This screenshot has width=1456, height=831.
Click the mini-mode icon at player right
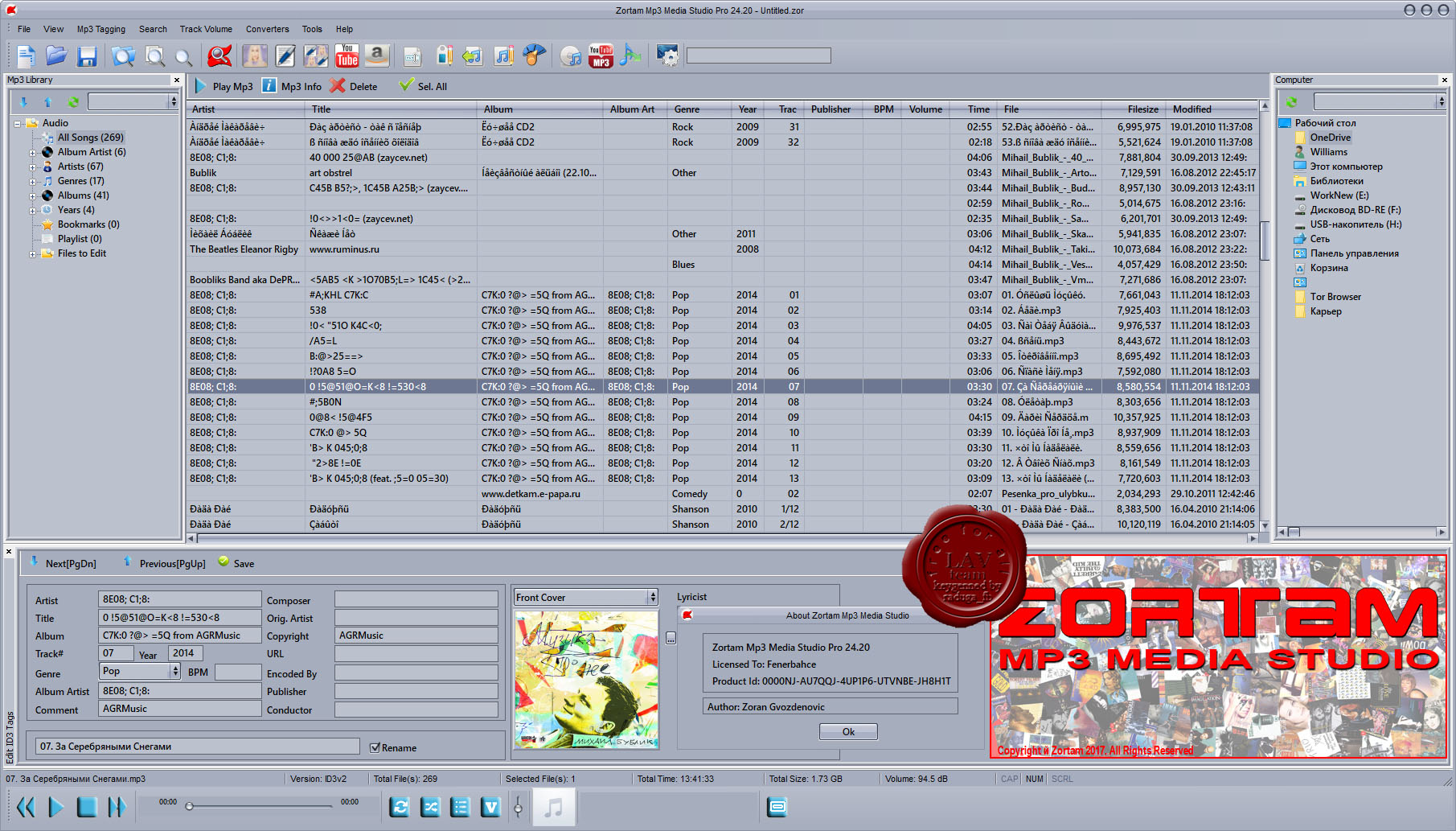(777, 807)
